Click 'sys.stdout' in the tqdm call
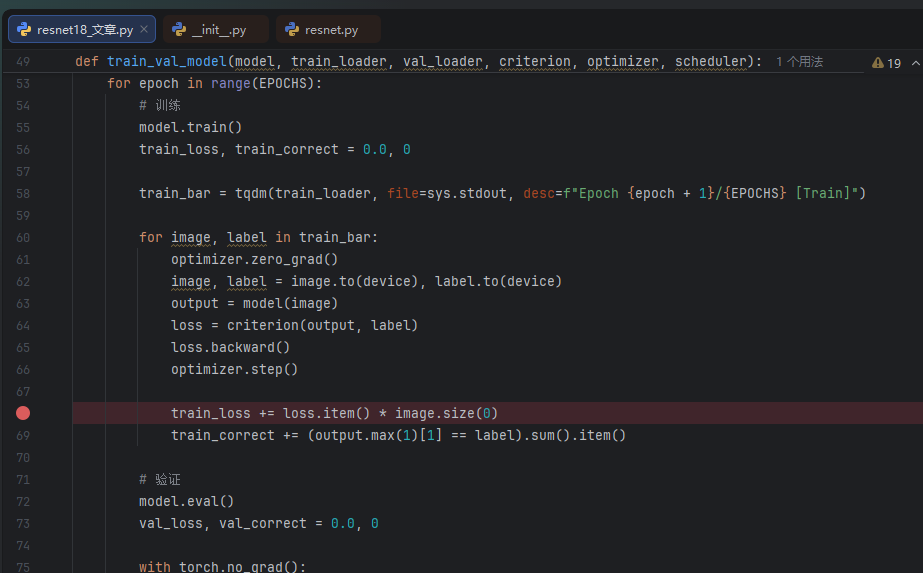The height and width of the screenshot is (573, 923). [x=467, y=193]
